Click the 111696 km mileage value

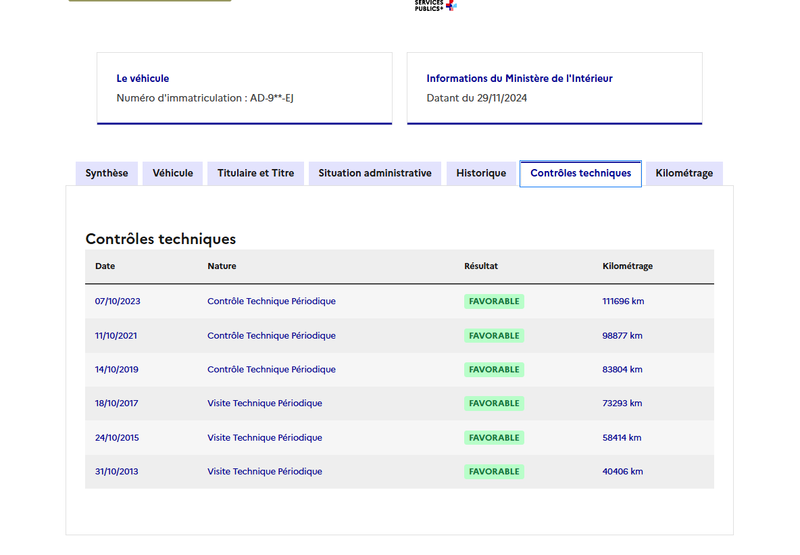click(623, 301)
